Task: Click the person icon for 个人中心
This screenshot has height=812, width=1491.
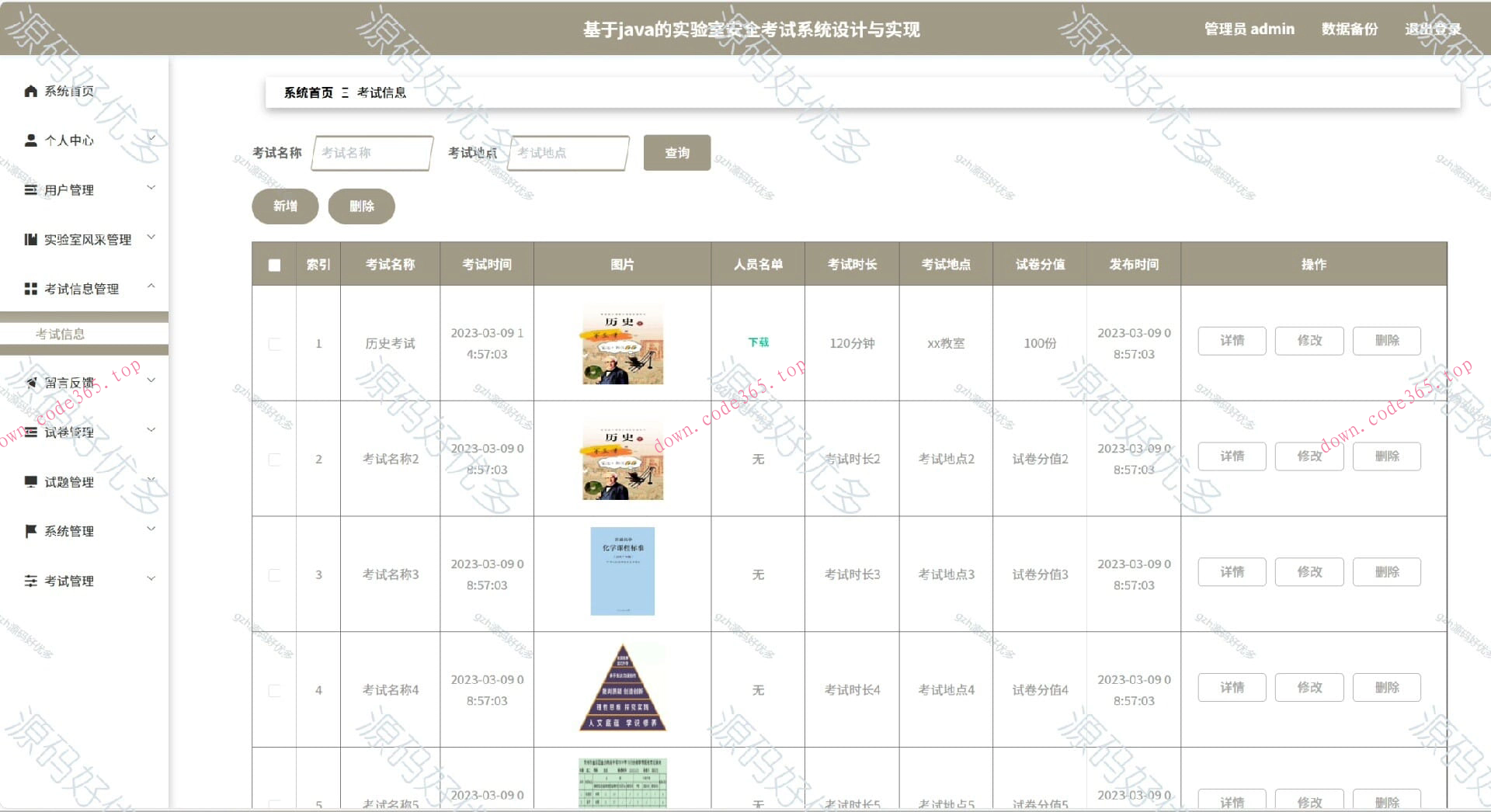Action: point(31,141)
